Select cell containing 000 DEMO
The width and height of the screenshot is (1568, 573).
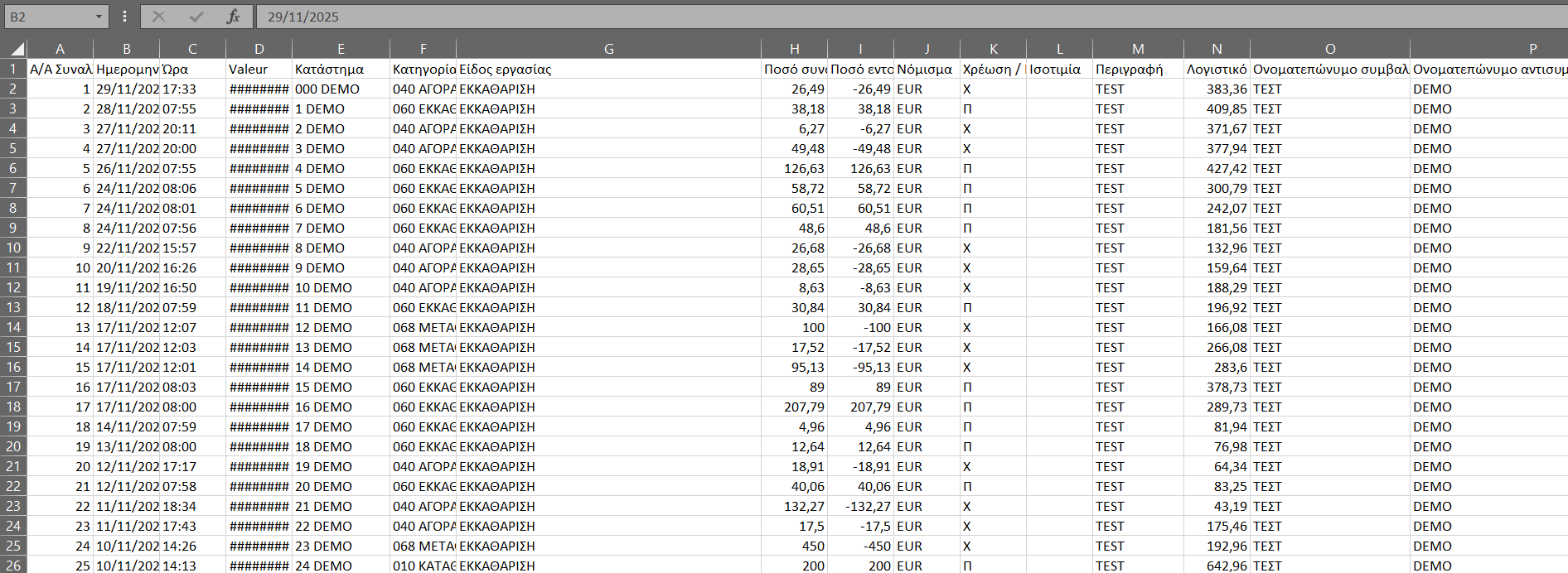coord(340,89)
